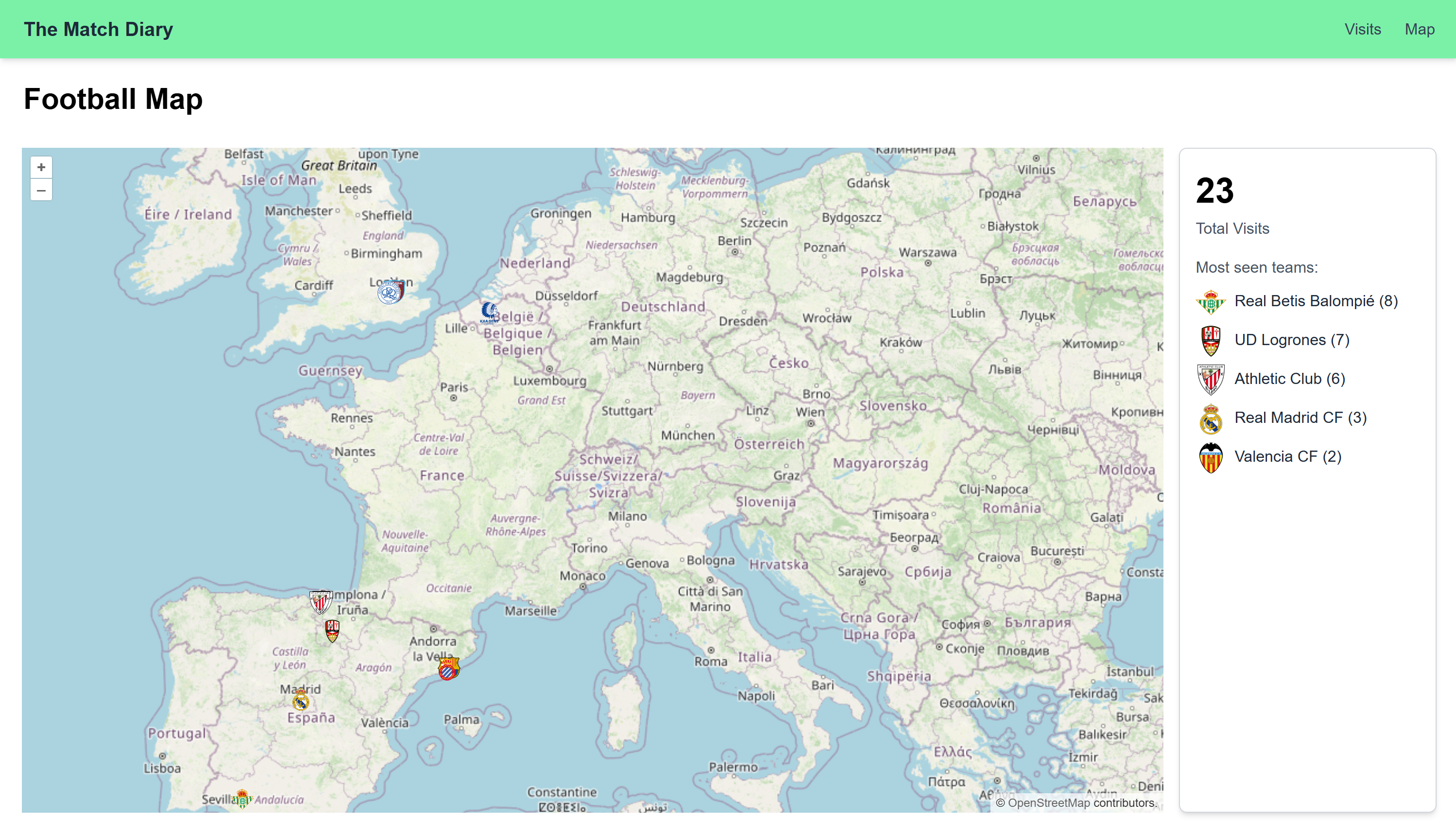Click the UD Logrones (7) entry
Screen dimensions: 1456x837
(1292, 340)
